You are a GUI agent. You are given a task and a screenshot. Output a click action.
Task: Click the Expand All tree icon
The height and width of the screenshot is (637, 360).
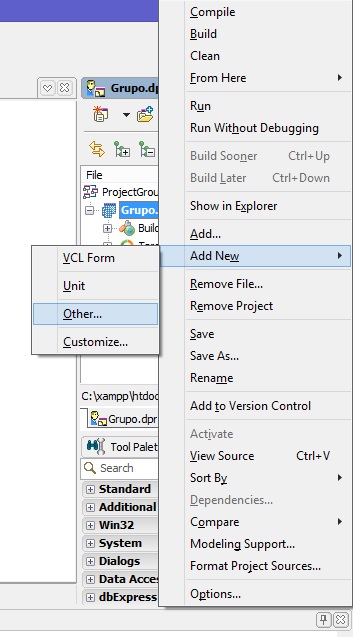(121, 150)
